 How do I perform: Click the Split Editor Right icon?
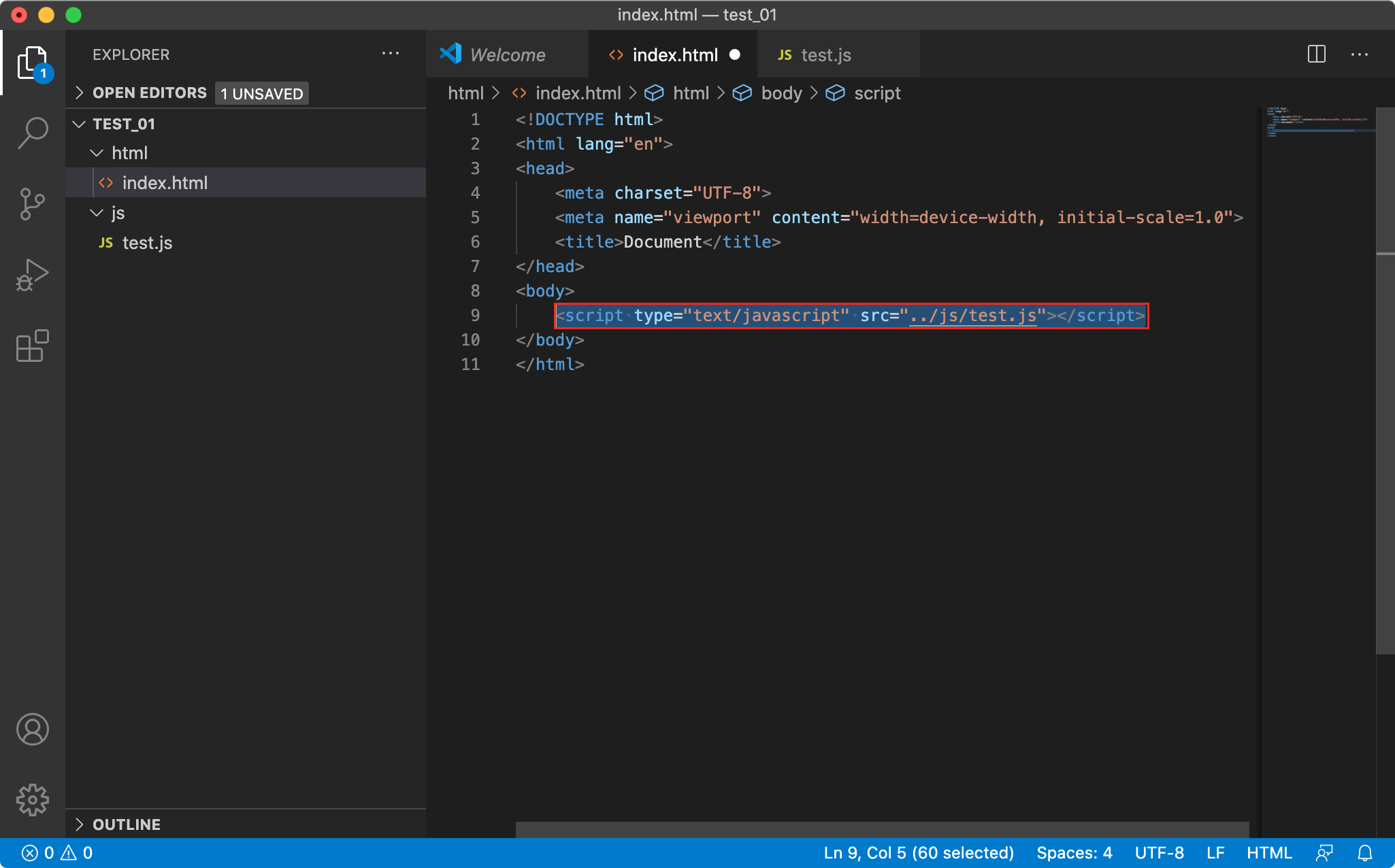[1316, 54]
